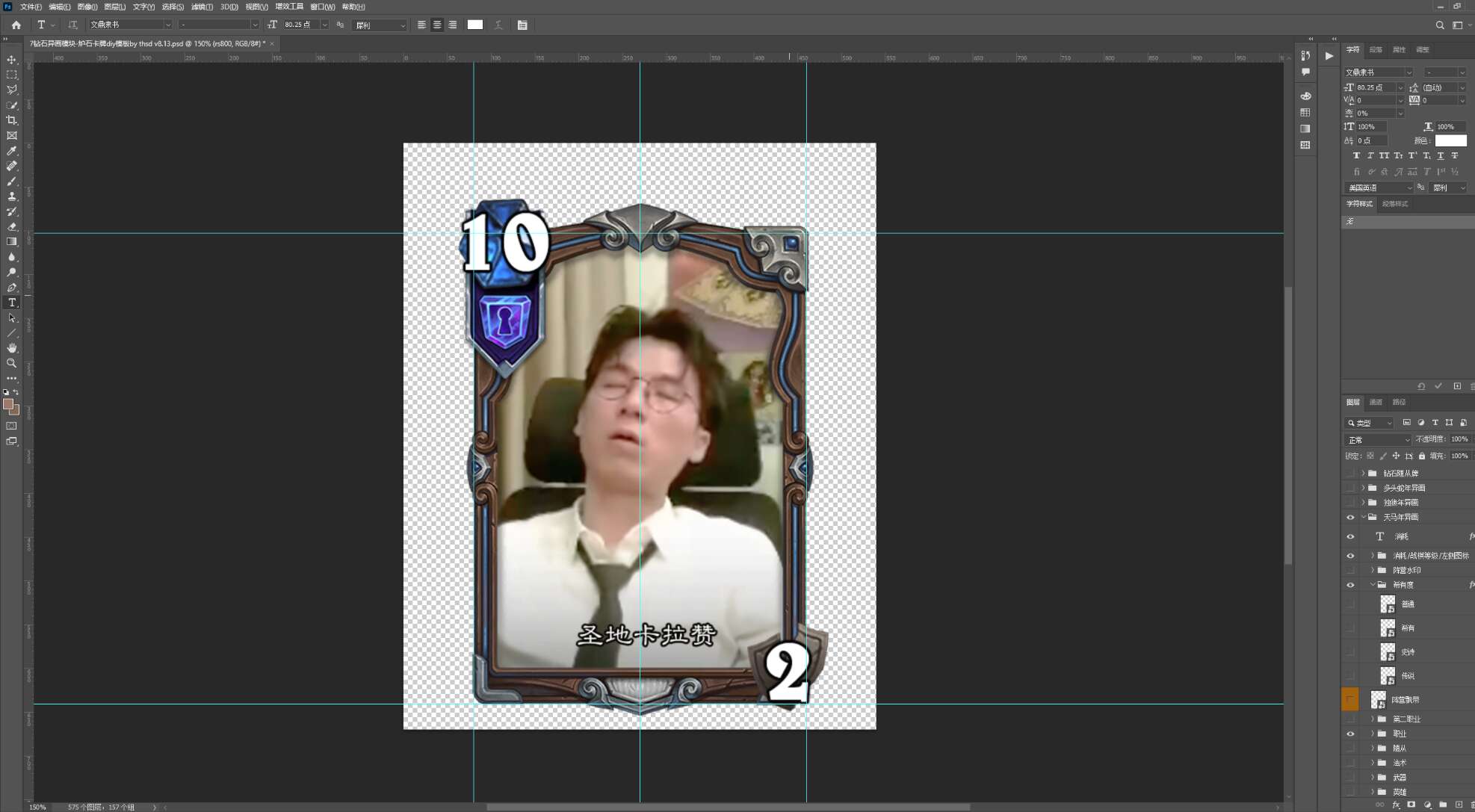Screen dimensions: 1475x812
Task: Right-align text in options bar
Action: tap(452, 25)
